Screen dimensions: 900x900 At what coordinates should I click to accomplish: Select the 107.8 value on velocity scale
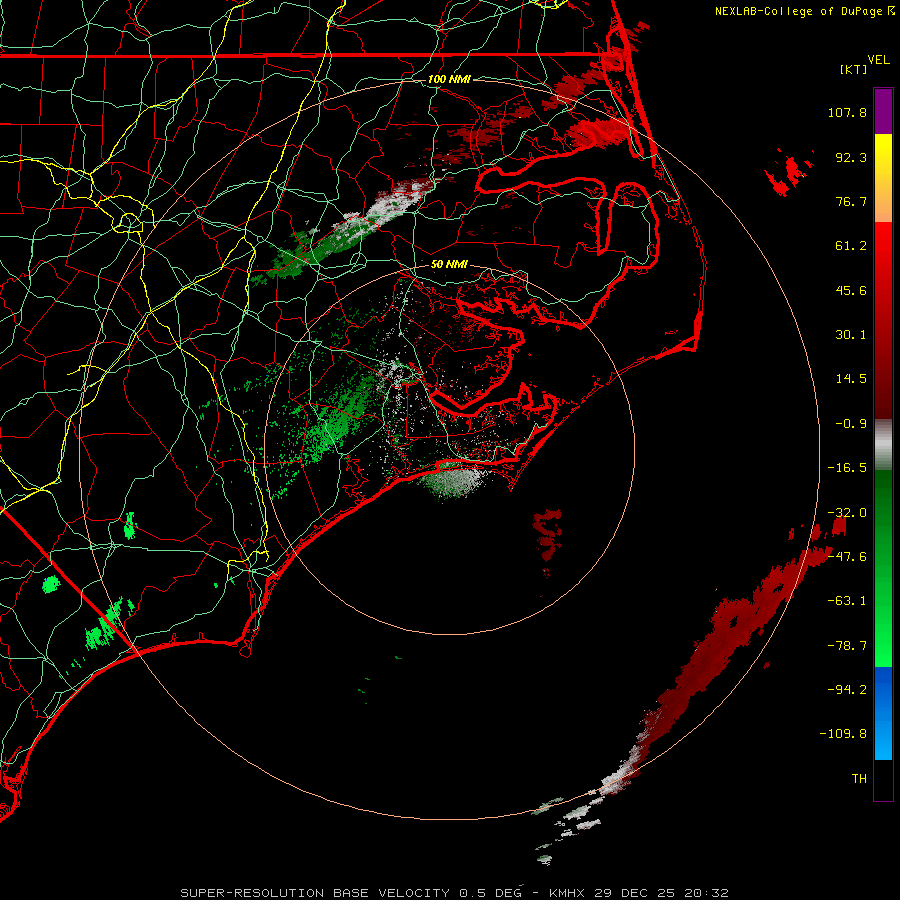pos(847,112)
